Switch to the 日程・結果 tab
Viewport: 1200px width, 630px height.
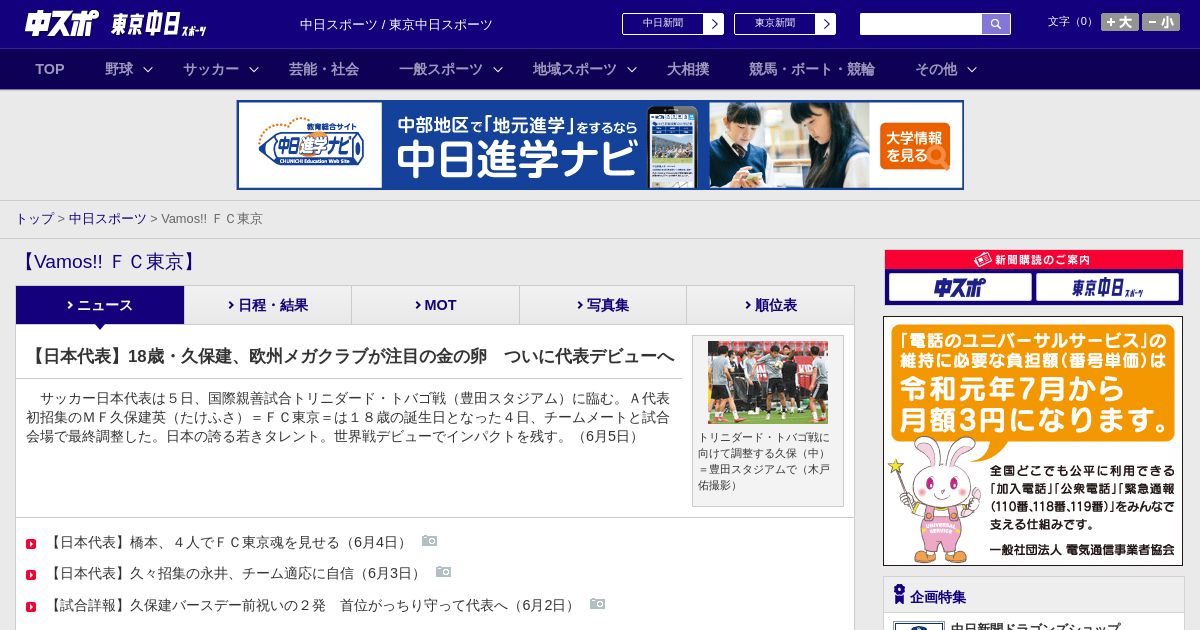point(268,305)
